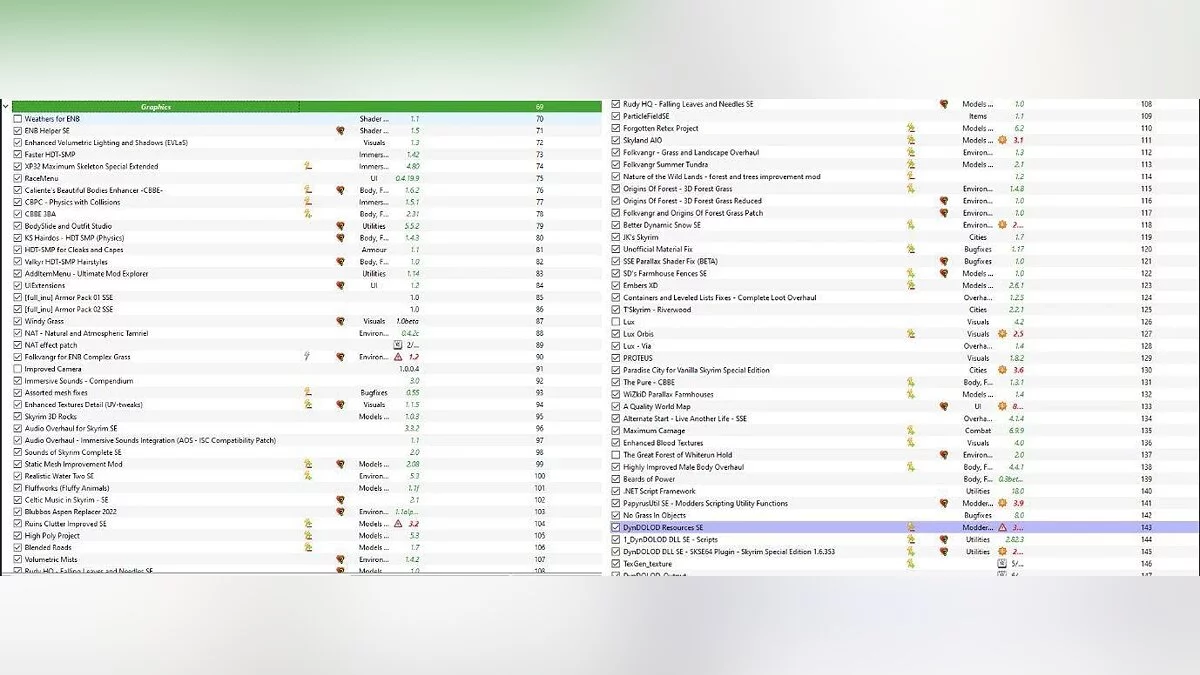This screenshot has width=1200, height=675.
Task: Click Cities category of T'Skyrim - Riverwood
Action: point(978,310)
